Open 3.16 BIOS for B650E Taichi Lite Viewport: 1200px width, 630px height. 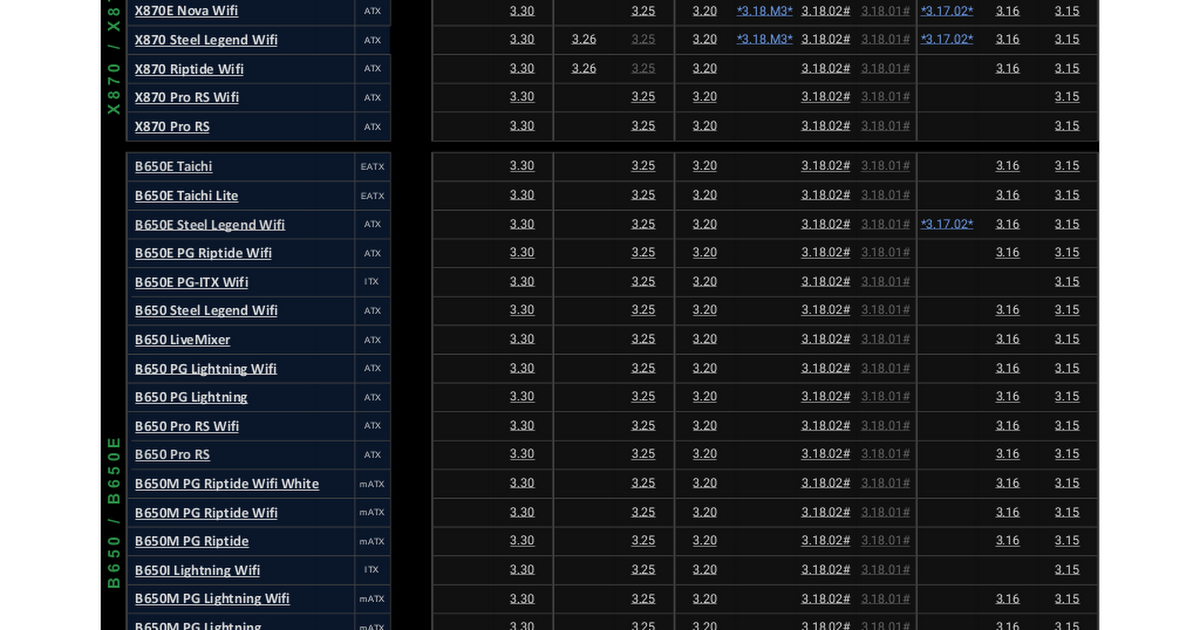[1008, 195]
